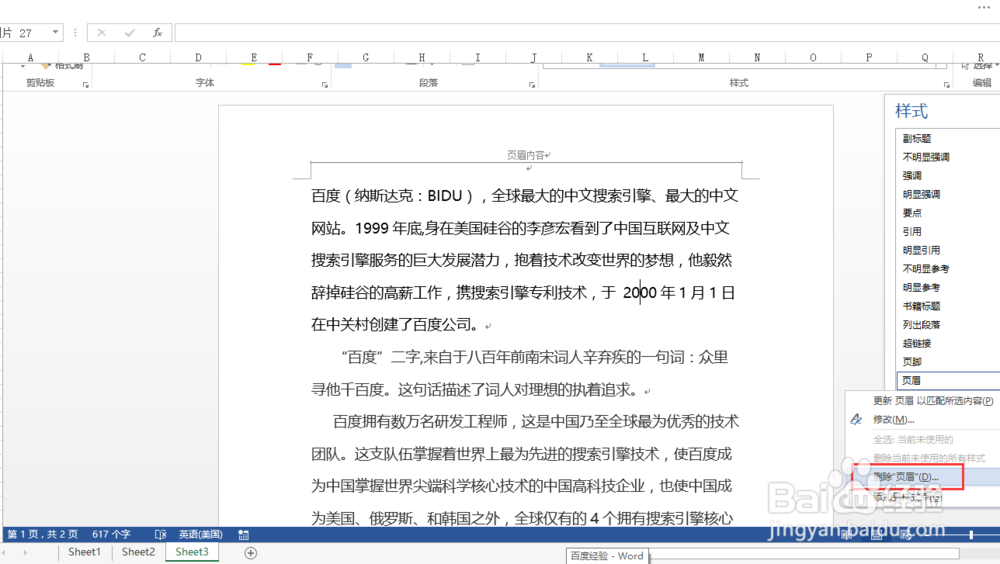The width and height of the screenshot is (1000, 564).
Task: Click into the formula bar input
Action: [587, 33]
